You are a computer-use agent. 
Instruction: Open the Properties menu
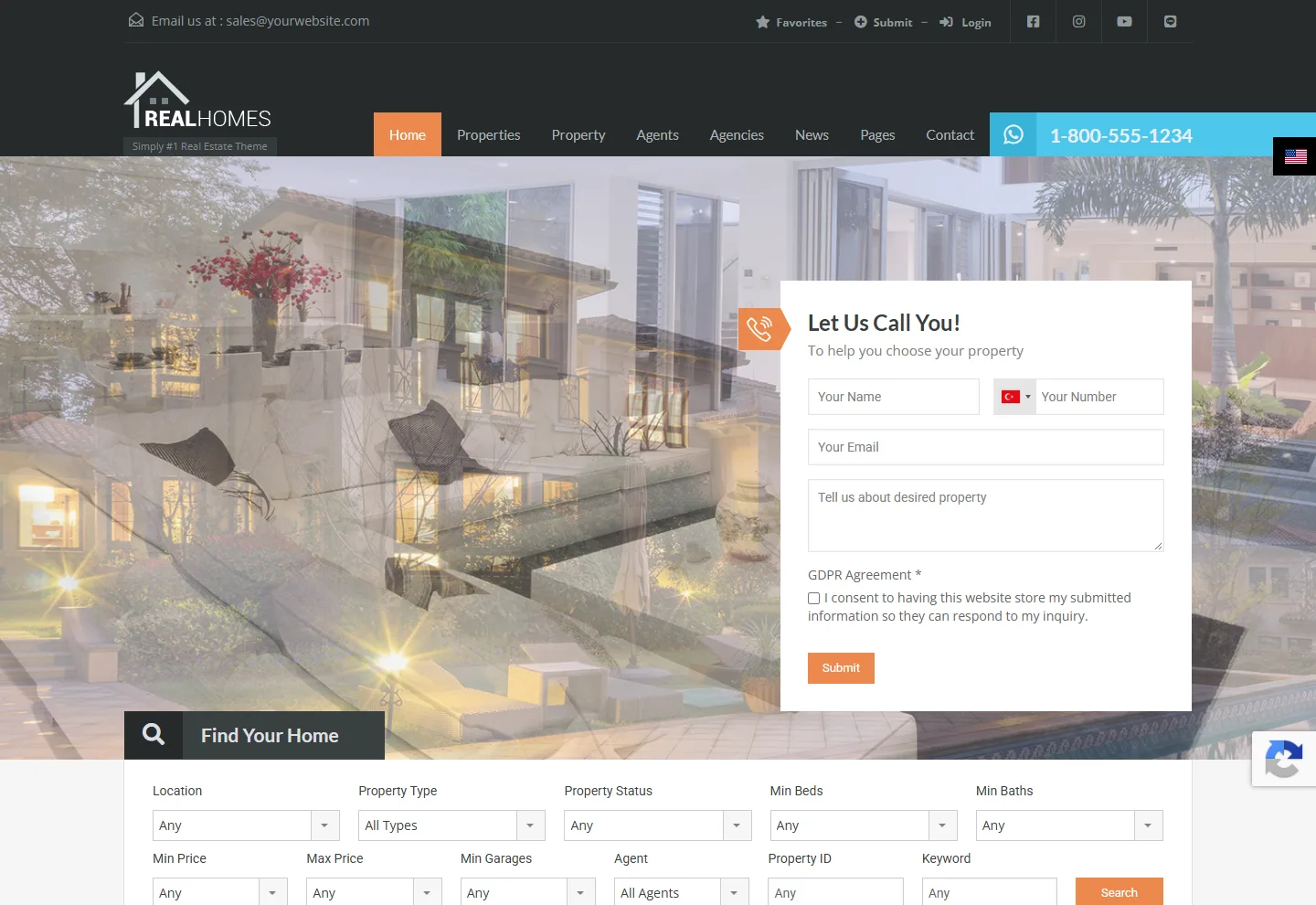click(489, 134)
